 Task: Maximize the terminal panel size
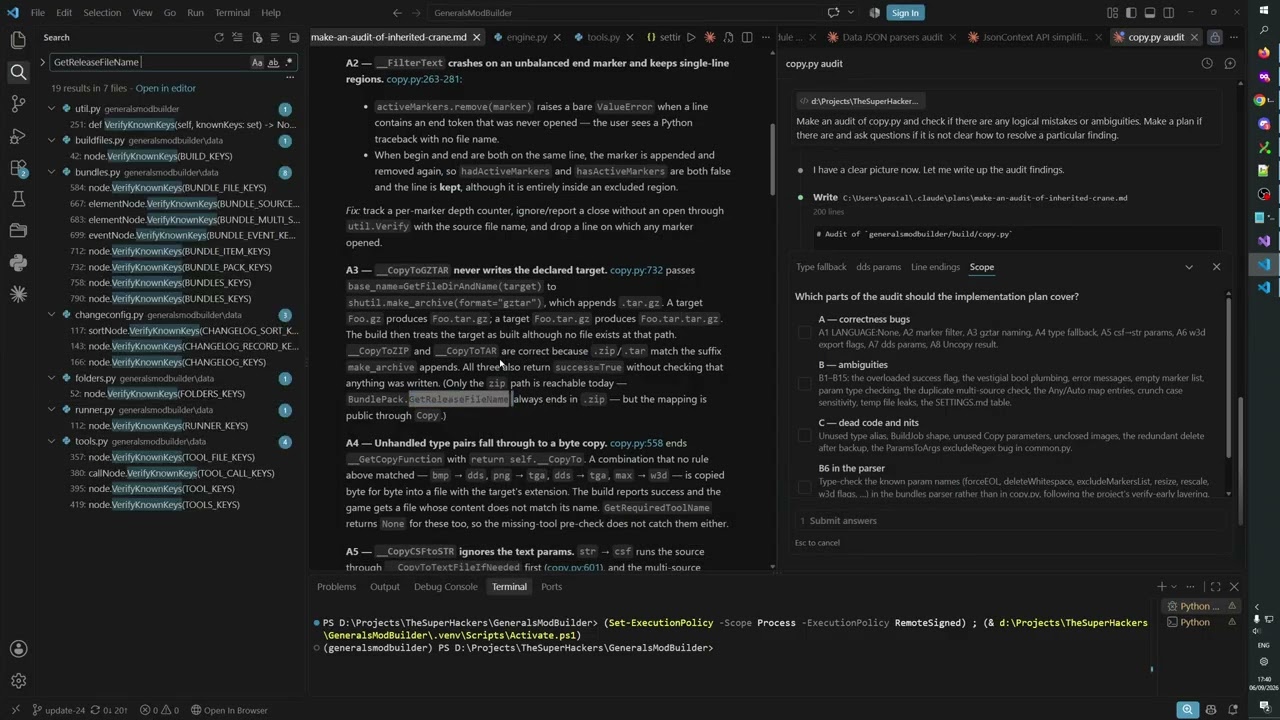1215,587
